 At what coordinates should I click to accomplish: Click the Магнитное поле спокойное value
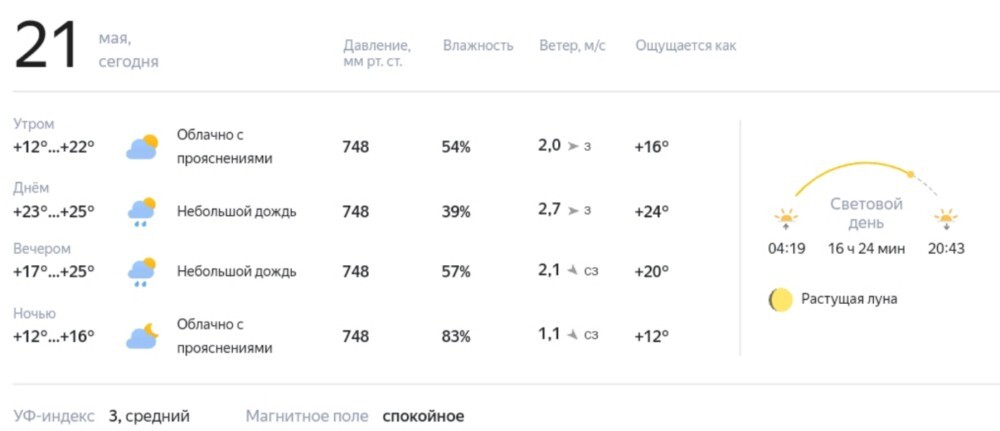pyautogui.click(x=423, y=417)
